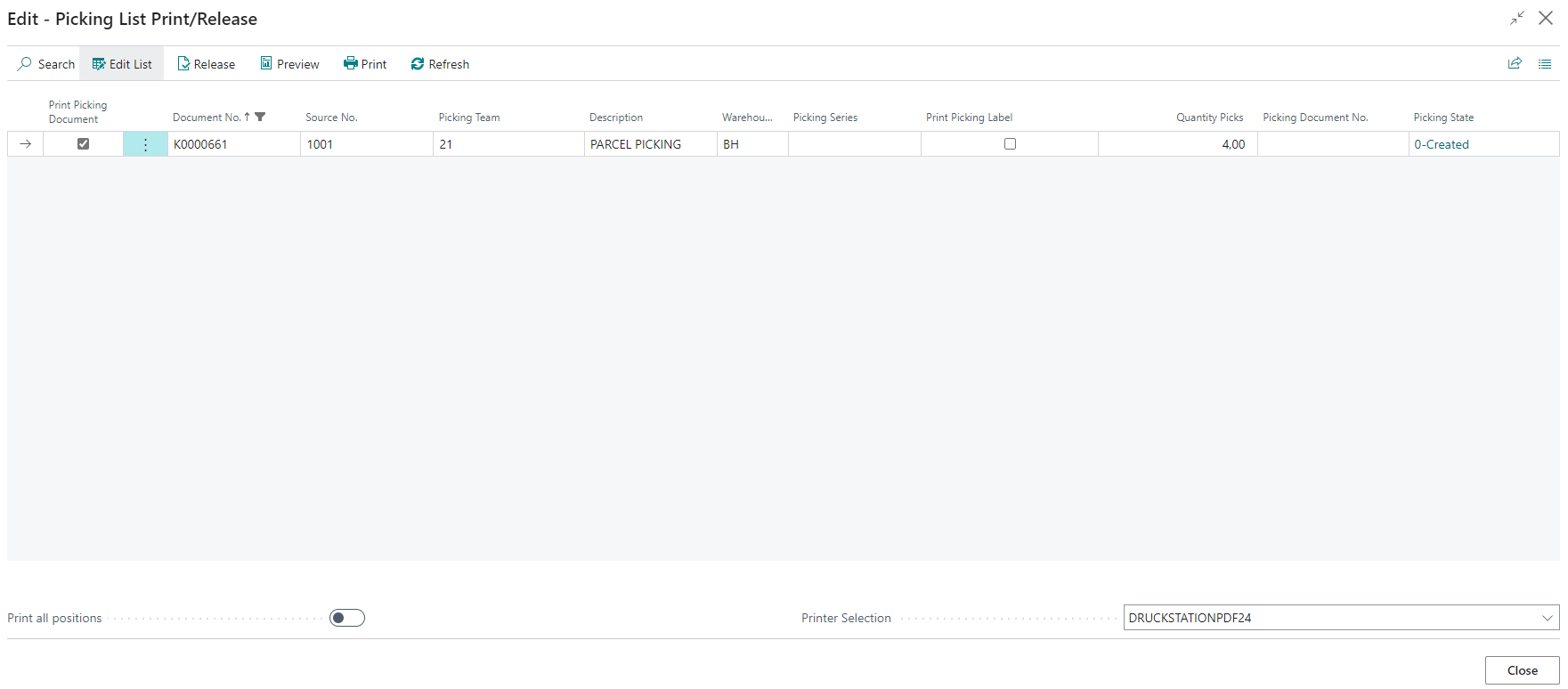Turn on Print all positions switch
1568x689 pixels.
tap(347, 618)
